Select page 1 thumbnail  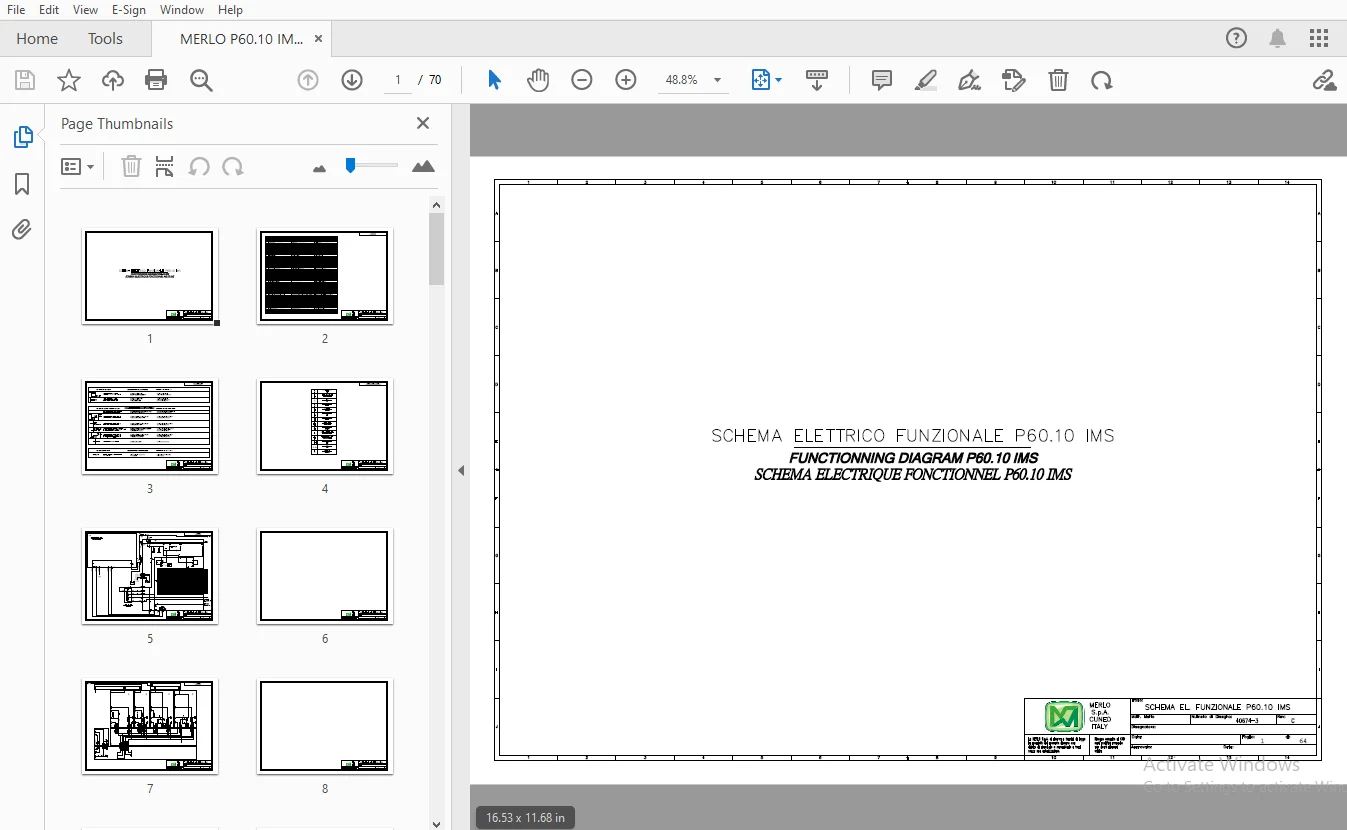click(150, 276)
